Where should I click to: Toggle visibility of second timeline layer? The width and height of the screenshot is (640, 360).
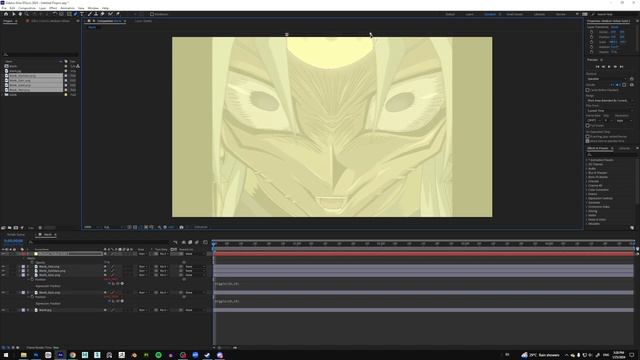point(3,267)
